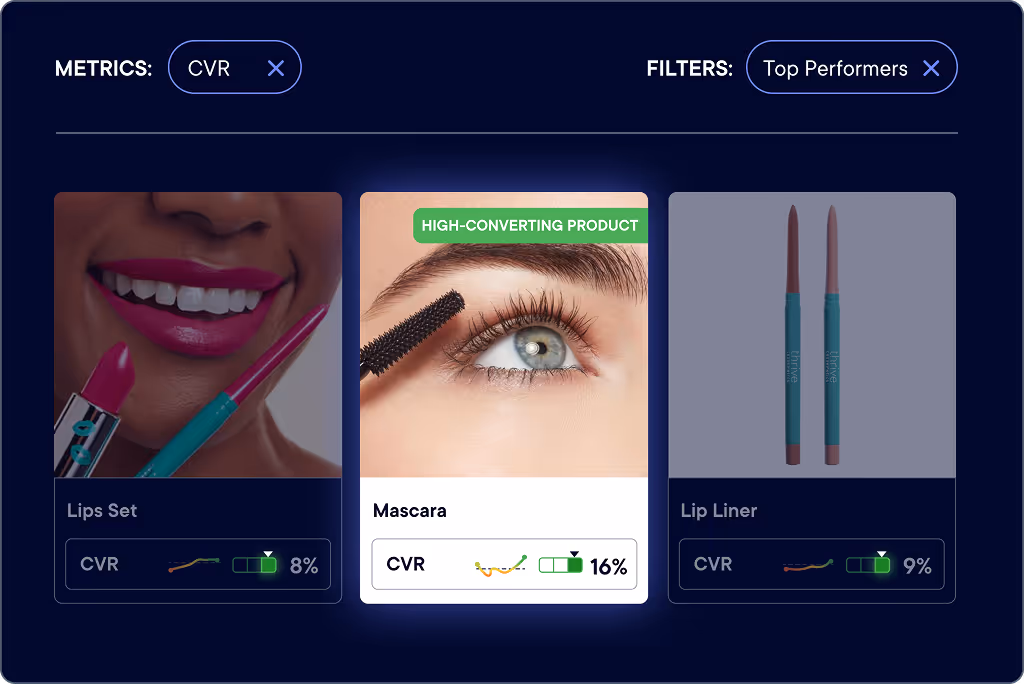
Task: Open the Lip Liner product title
Action: (718, 511)
